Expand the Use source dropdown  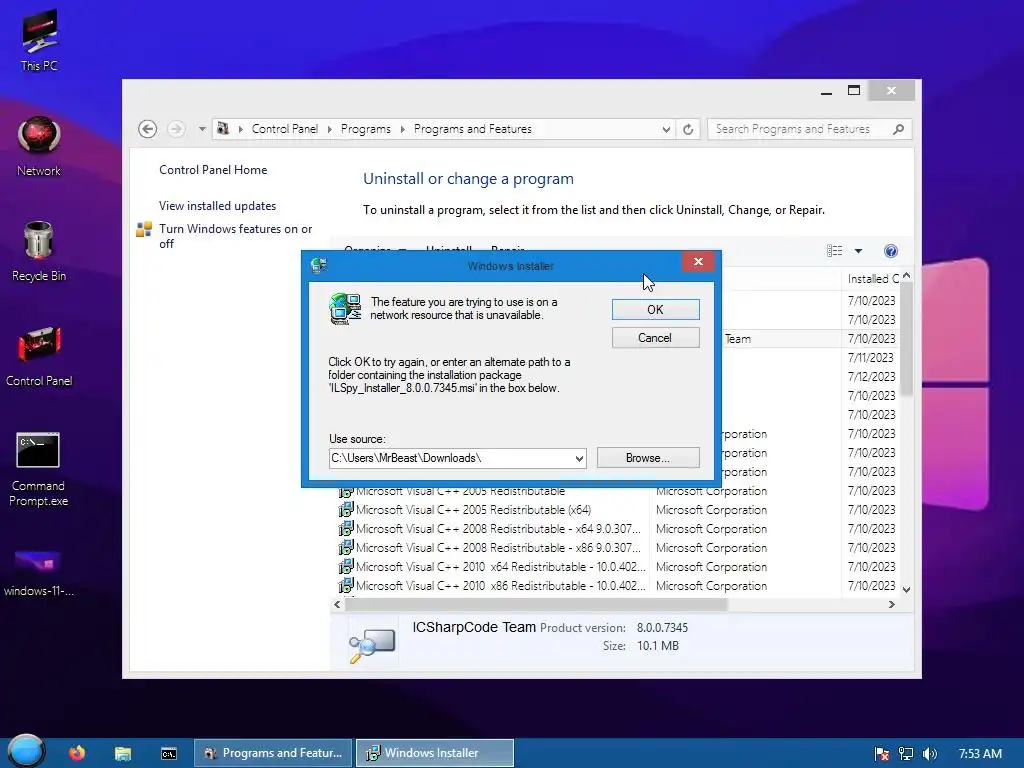579,458
